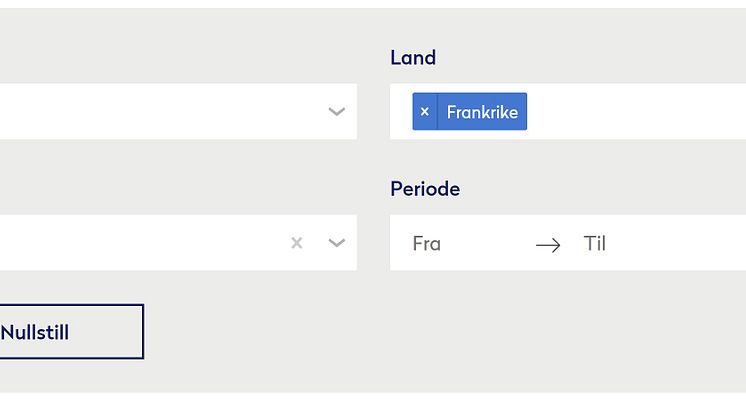Viewport: 746px width, 419px height.
Task: Click the Fra date field
Action: click(x=427, y=243)
